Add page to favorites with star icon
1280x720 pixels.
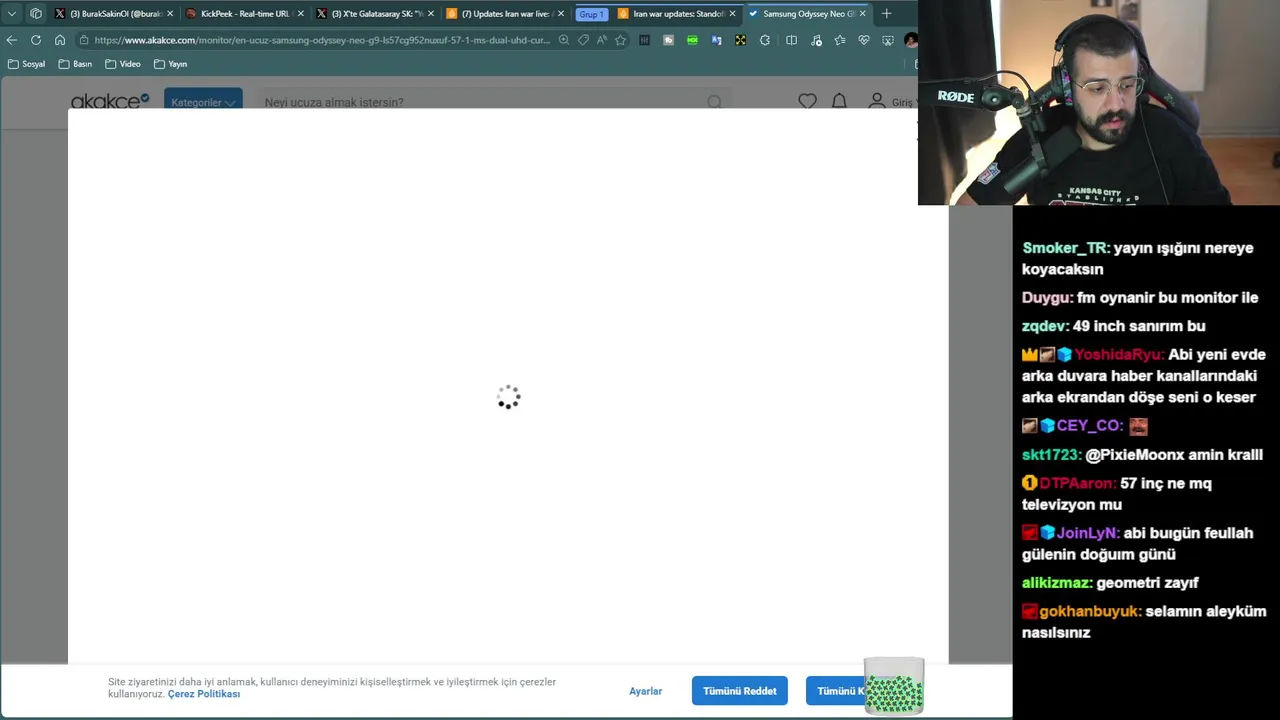click(x=620, y=40)
